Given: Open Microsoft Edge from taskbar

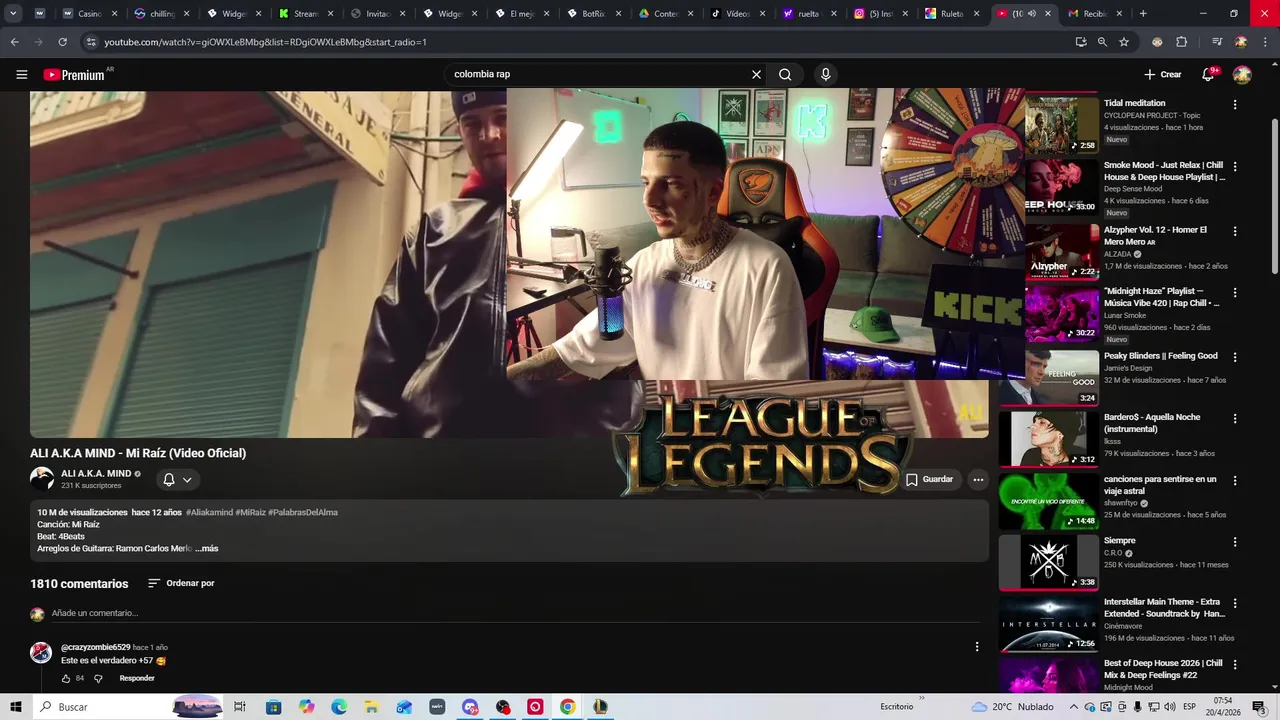Looking at the screenshot, I should pyautogui.click(x=339, y=707).
